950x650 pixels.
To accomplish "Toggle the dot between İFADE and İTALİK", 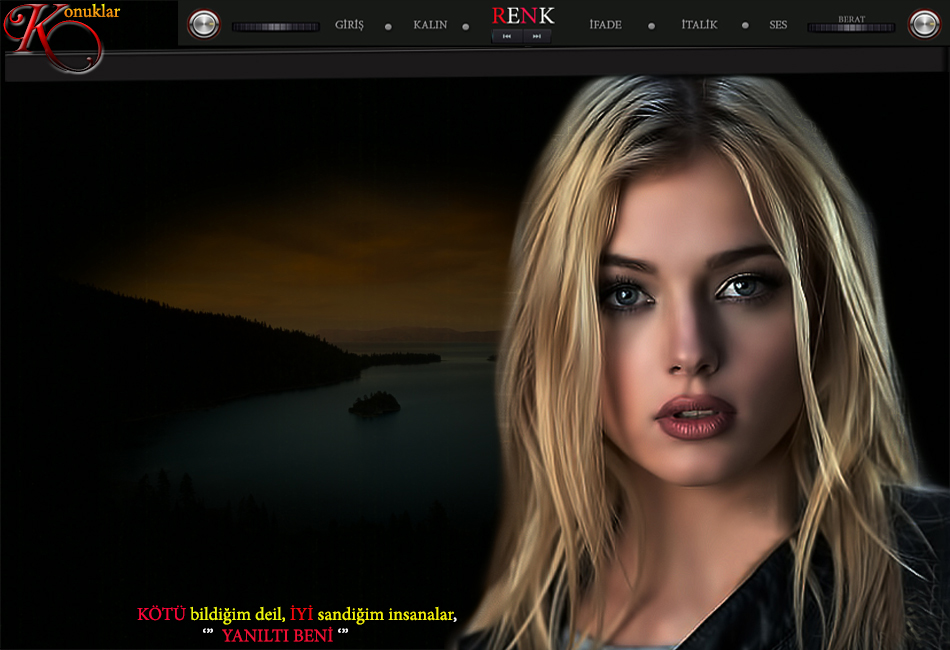I will 651,26.
